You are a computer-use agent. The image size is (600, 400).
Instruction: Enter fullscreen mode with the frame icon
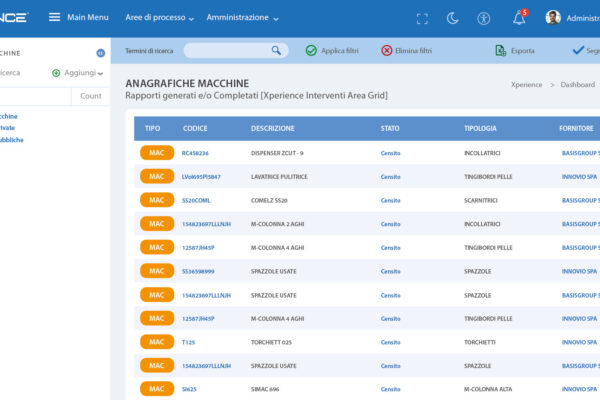coord(422,18)
